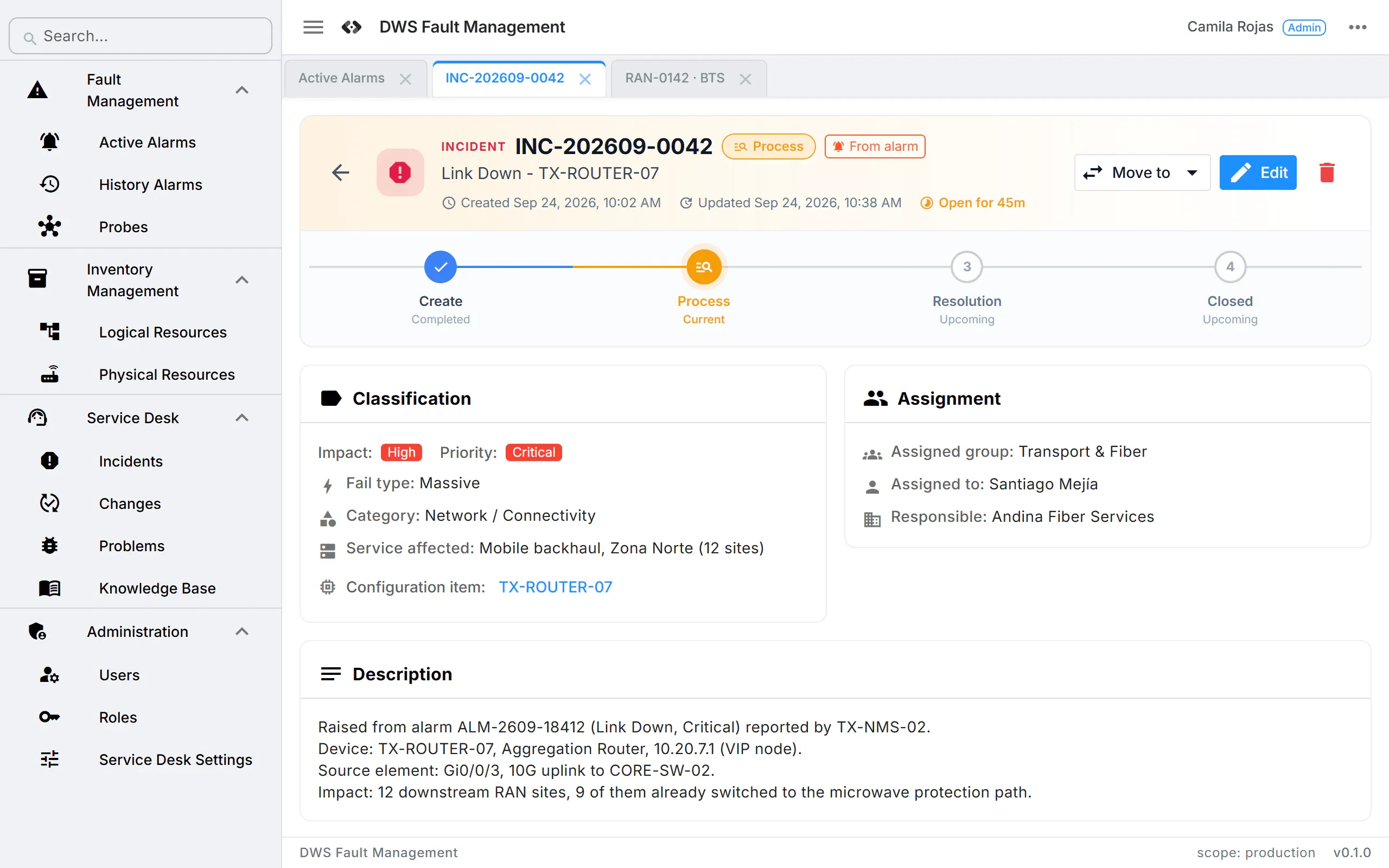Click the DWS logo icon
The height and width of the screenshot is (868, 1389).
tap(351, 27)
